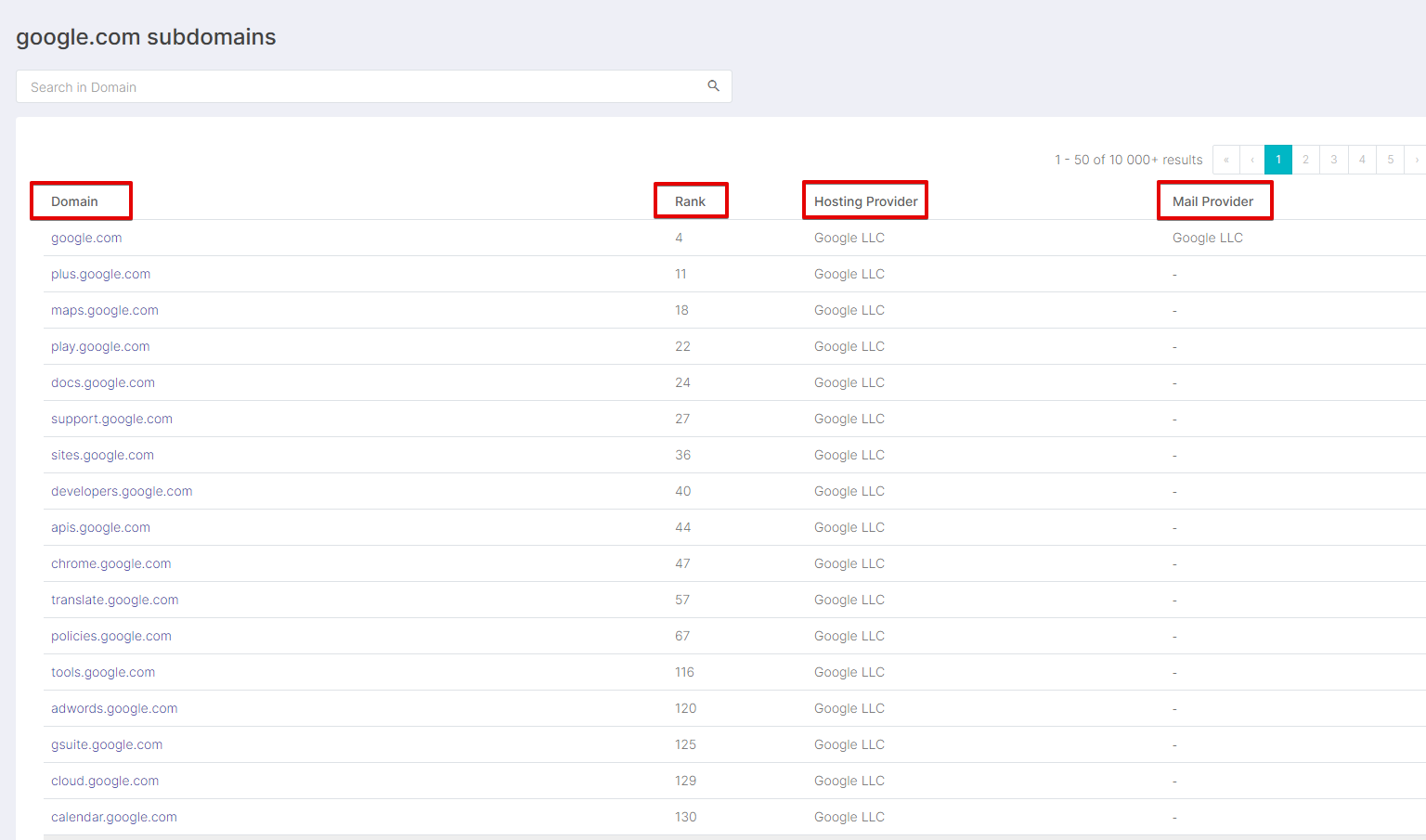This screenshot has width=1426, height=840.
Task: Click into Search in Domain field
Action: click(362, 87)
